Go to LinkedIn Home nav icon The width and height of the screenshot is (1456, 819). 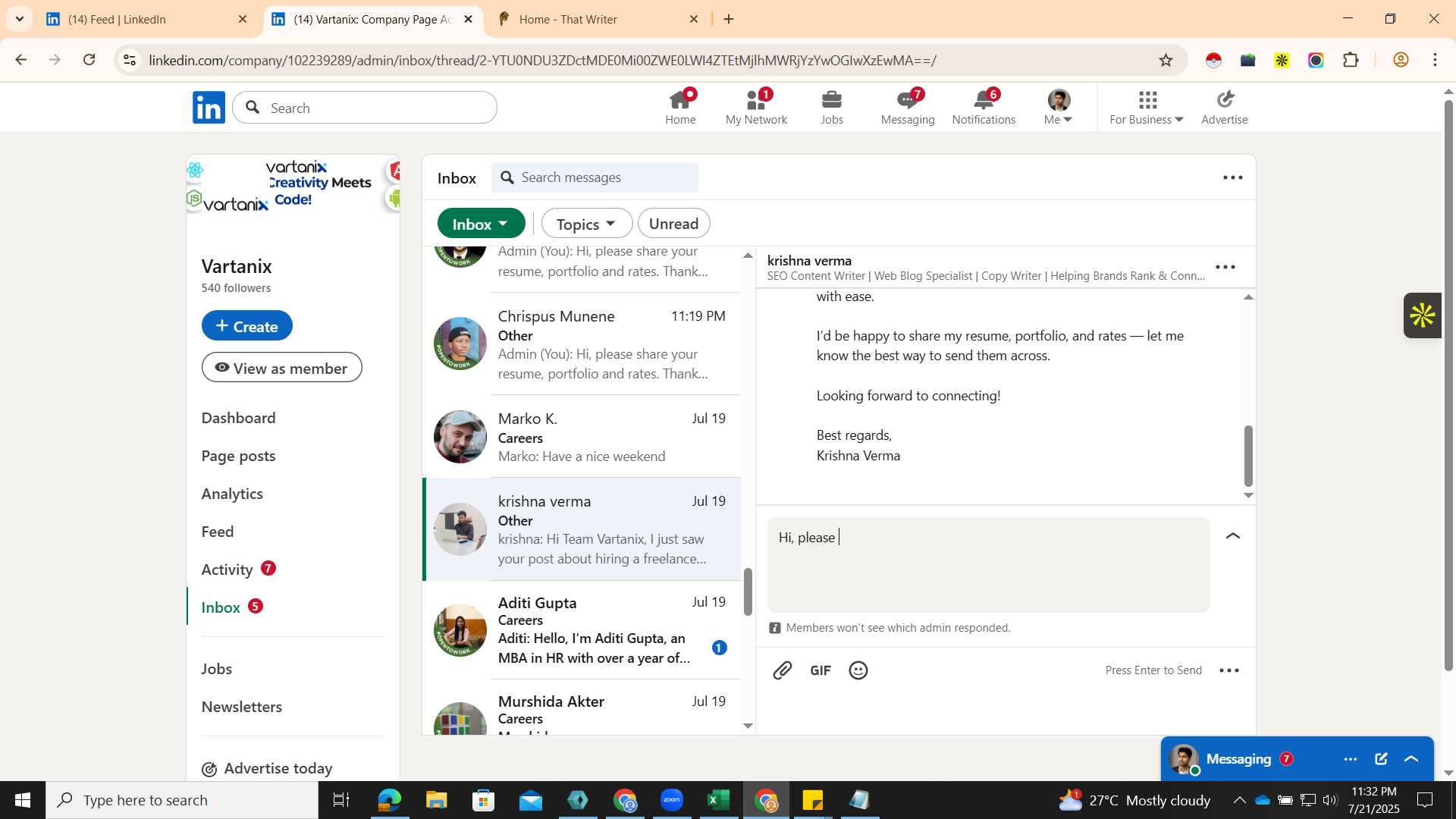coord(680,107)
